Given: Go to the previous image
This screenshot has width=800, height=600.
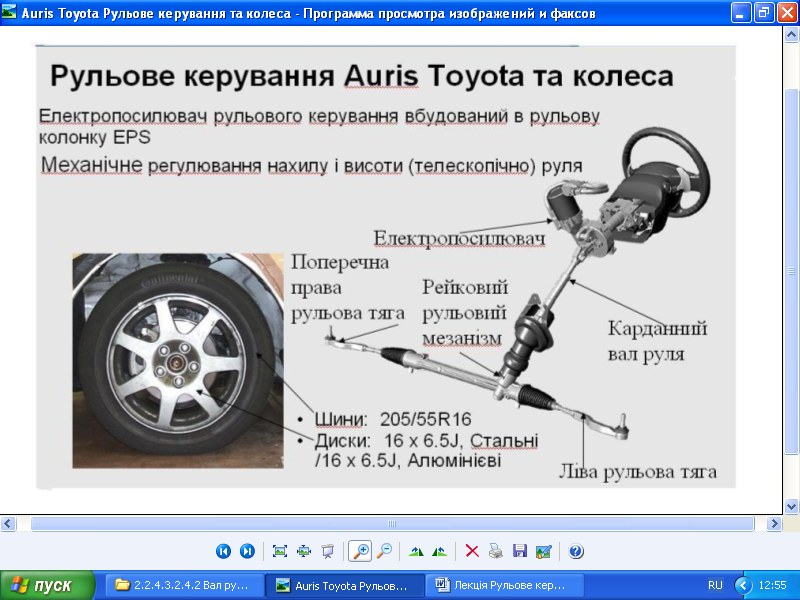Looking at the screenshot, I should pyautogui.click(x=223, y=551).
